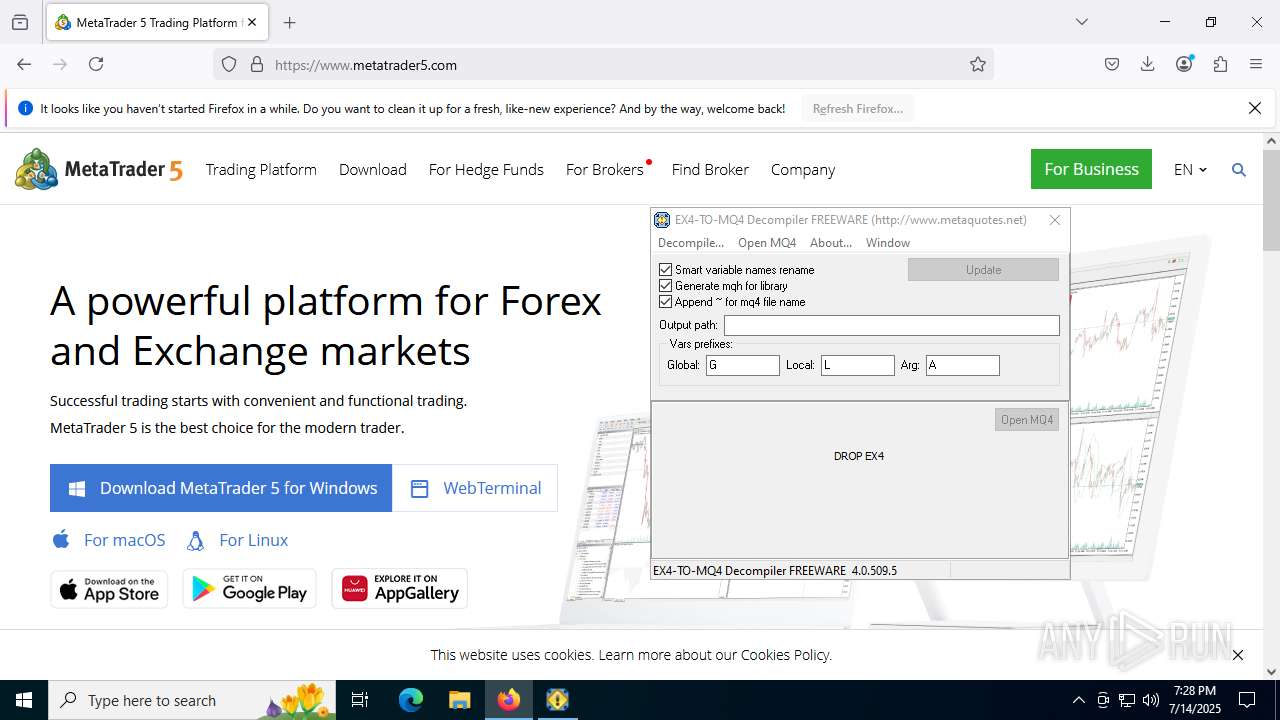
Task: Open the Firefox recent browsing view icon
Action: click(20, 22)
